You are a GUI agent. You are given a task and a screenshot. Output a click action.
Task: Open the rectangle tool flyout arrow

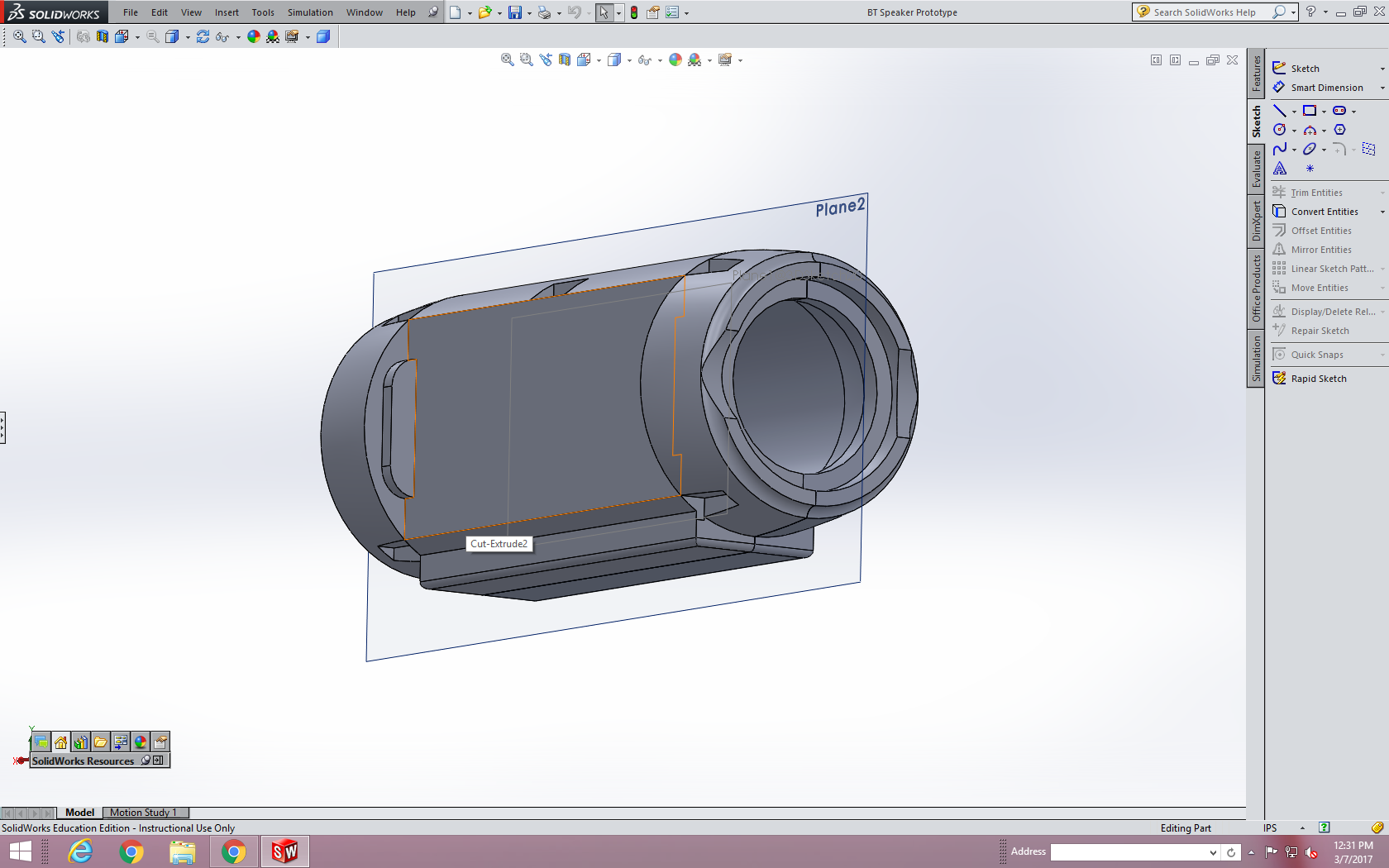tap(1324, 111)
